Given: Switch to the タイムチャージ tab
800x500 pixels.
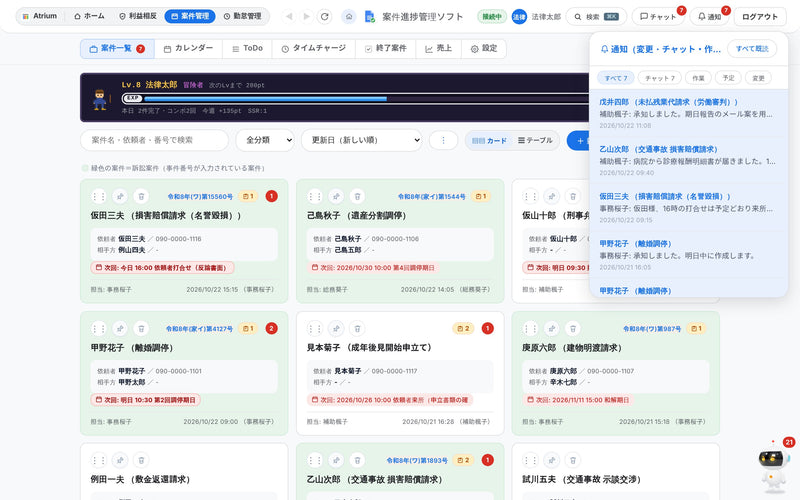Looking at the screenshot, I should 314,48.
